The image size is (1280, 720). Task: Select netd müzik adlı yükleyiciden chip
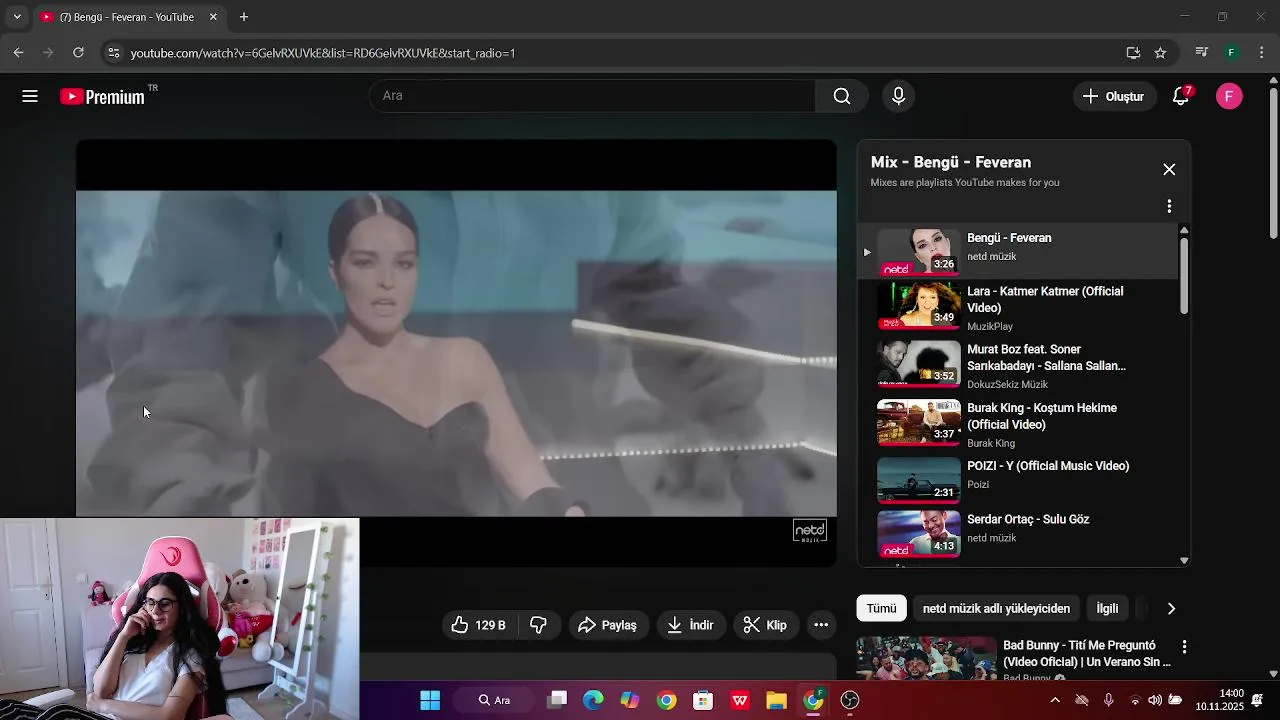996,608
